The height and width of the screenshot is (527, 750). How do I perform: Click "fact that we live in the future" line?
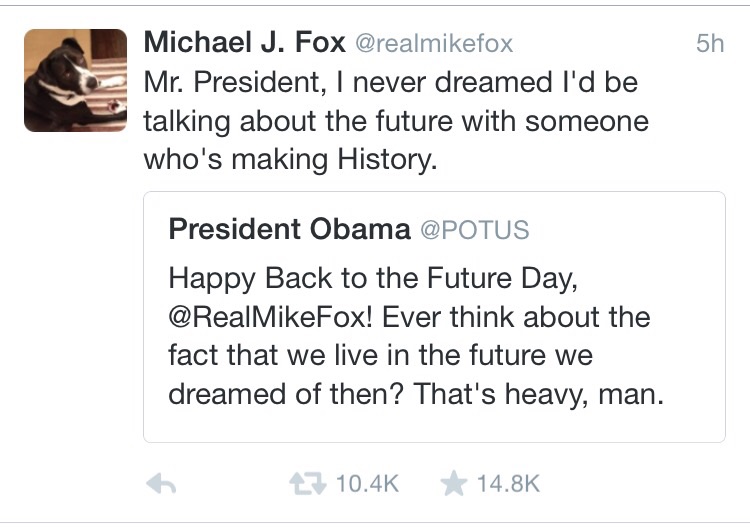click(x=381, y=355)
